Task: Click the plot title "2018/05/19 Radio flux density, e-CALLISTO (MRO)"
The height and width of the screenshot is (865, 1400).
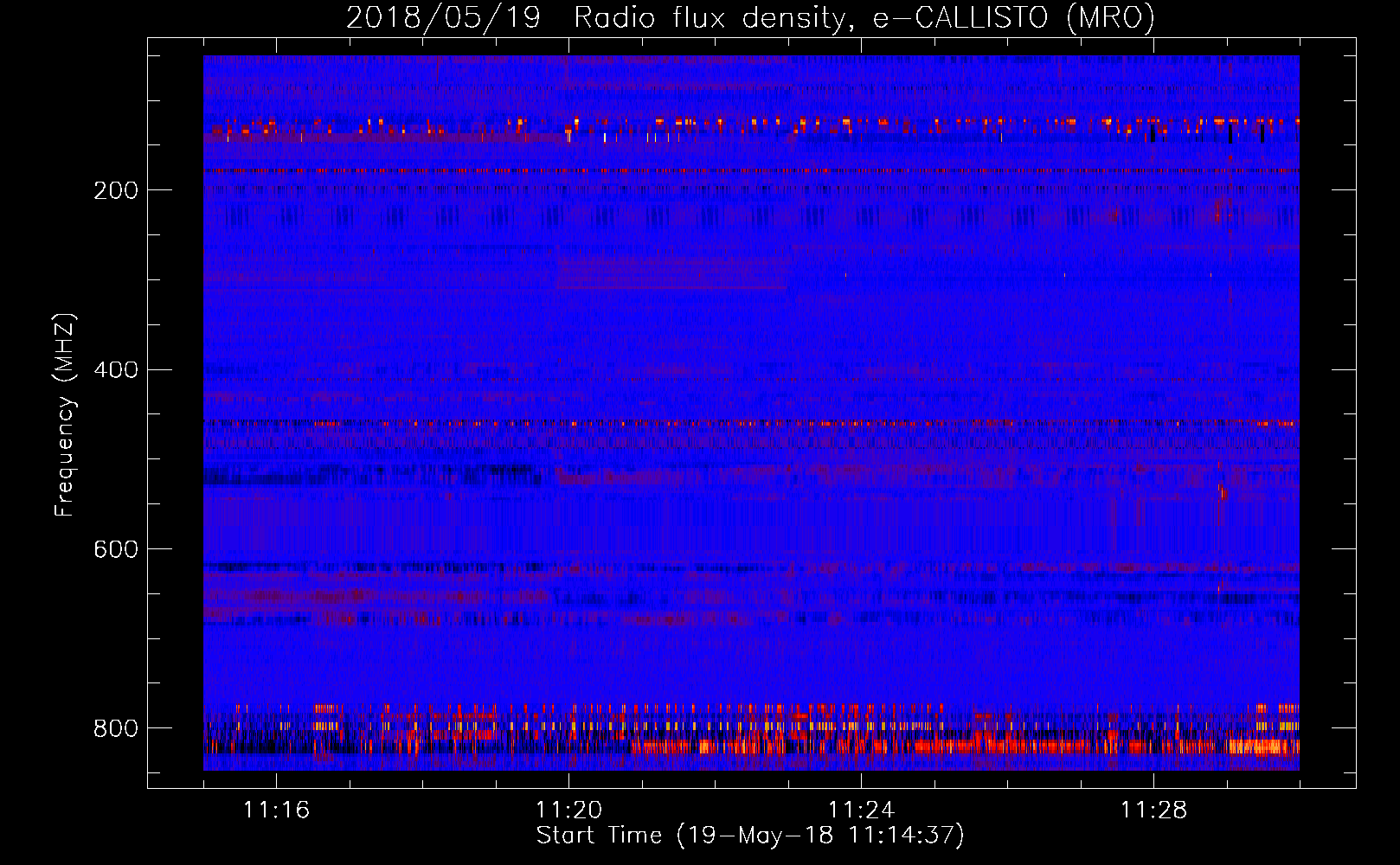Action: (x=750, y=17)
